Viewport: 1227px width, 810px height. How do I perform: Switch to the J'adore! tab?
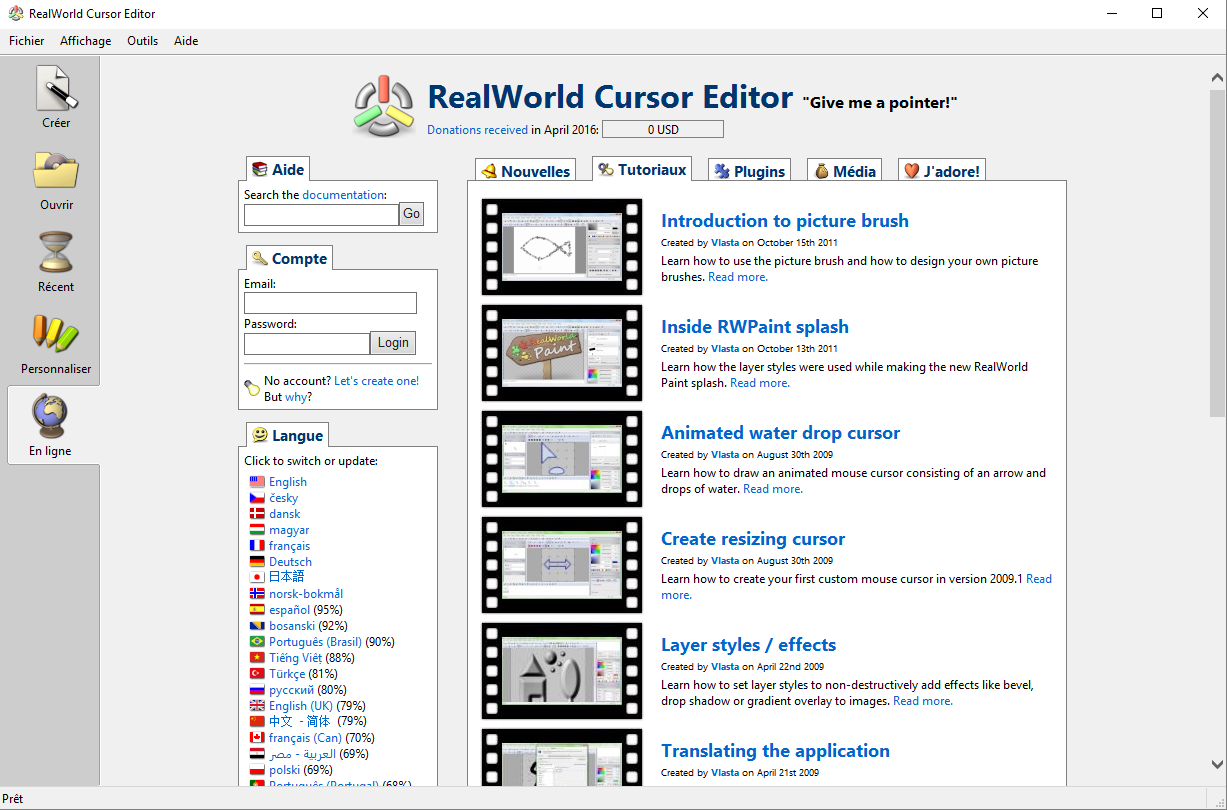941,169
